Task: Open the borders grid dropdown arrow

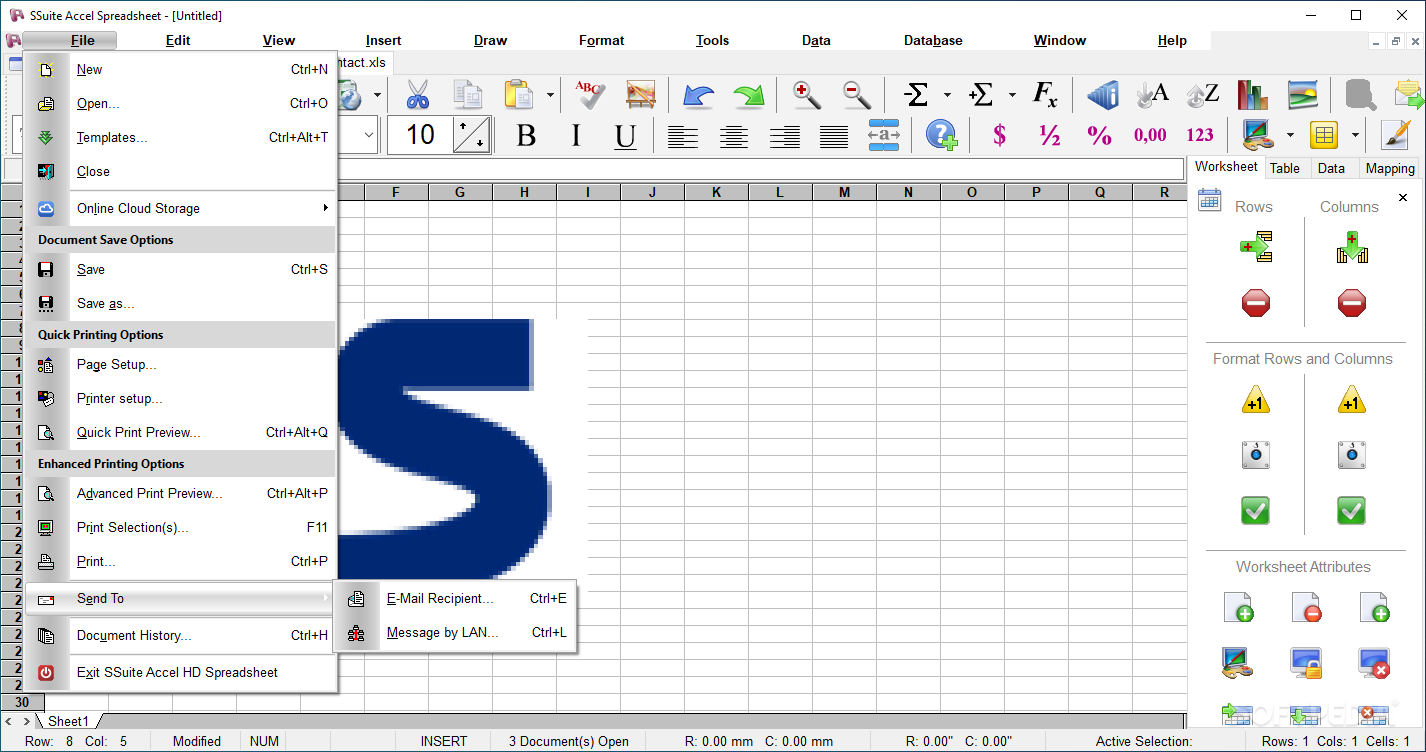Action: coord(1355,135)
